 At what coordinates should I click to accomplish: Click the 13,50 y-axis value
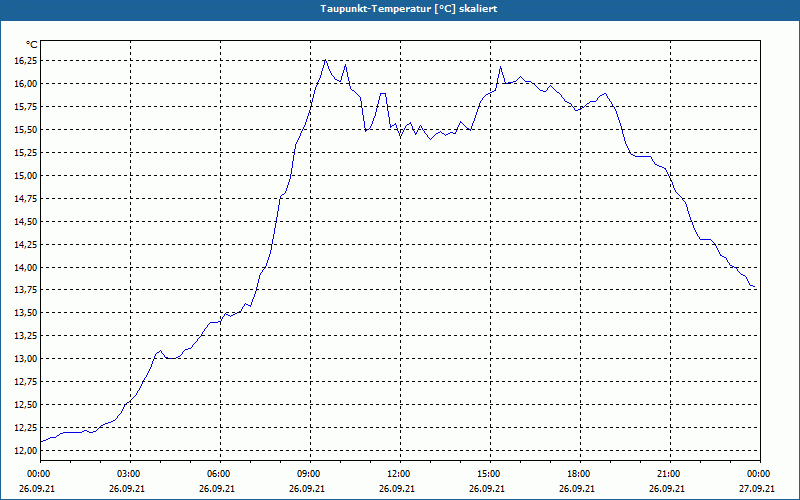[x=25, y=313]
